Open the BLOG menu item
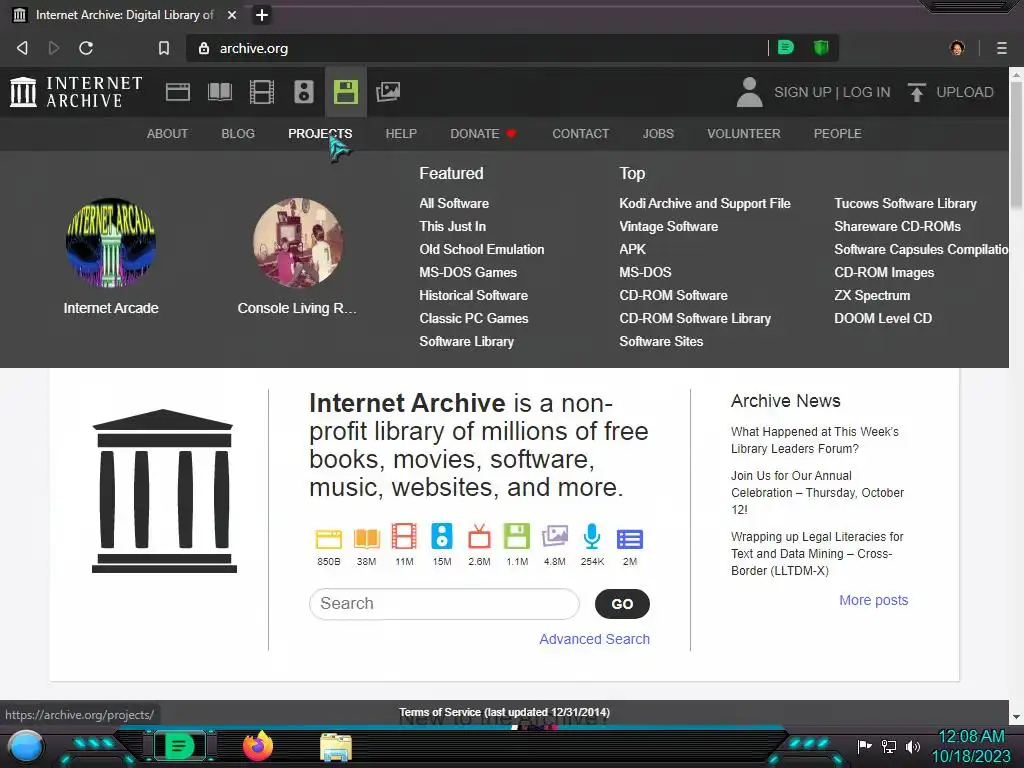Image resolution: width=1024 pixels, height=768 pixels. [238, 133]
